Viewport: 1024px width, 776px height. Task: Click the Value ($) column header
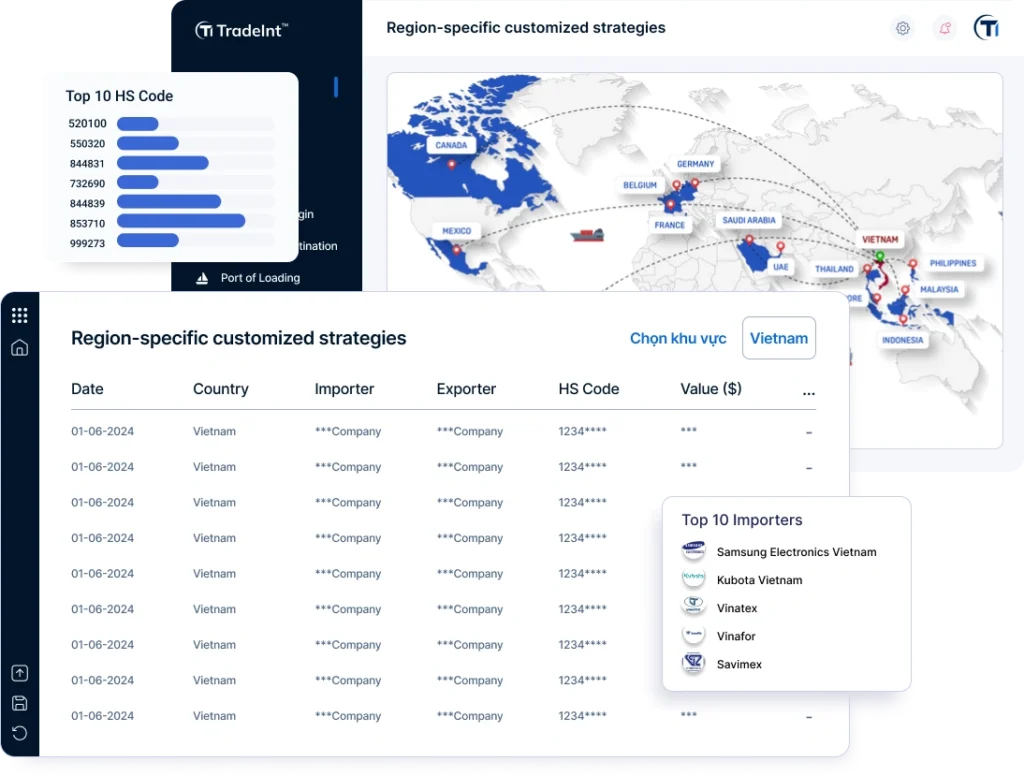711,389
